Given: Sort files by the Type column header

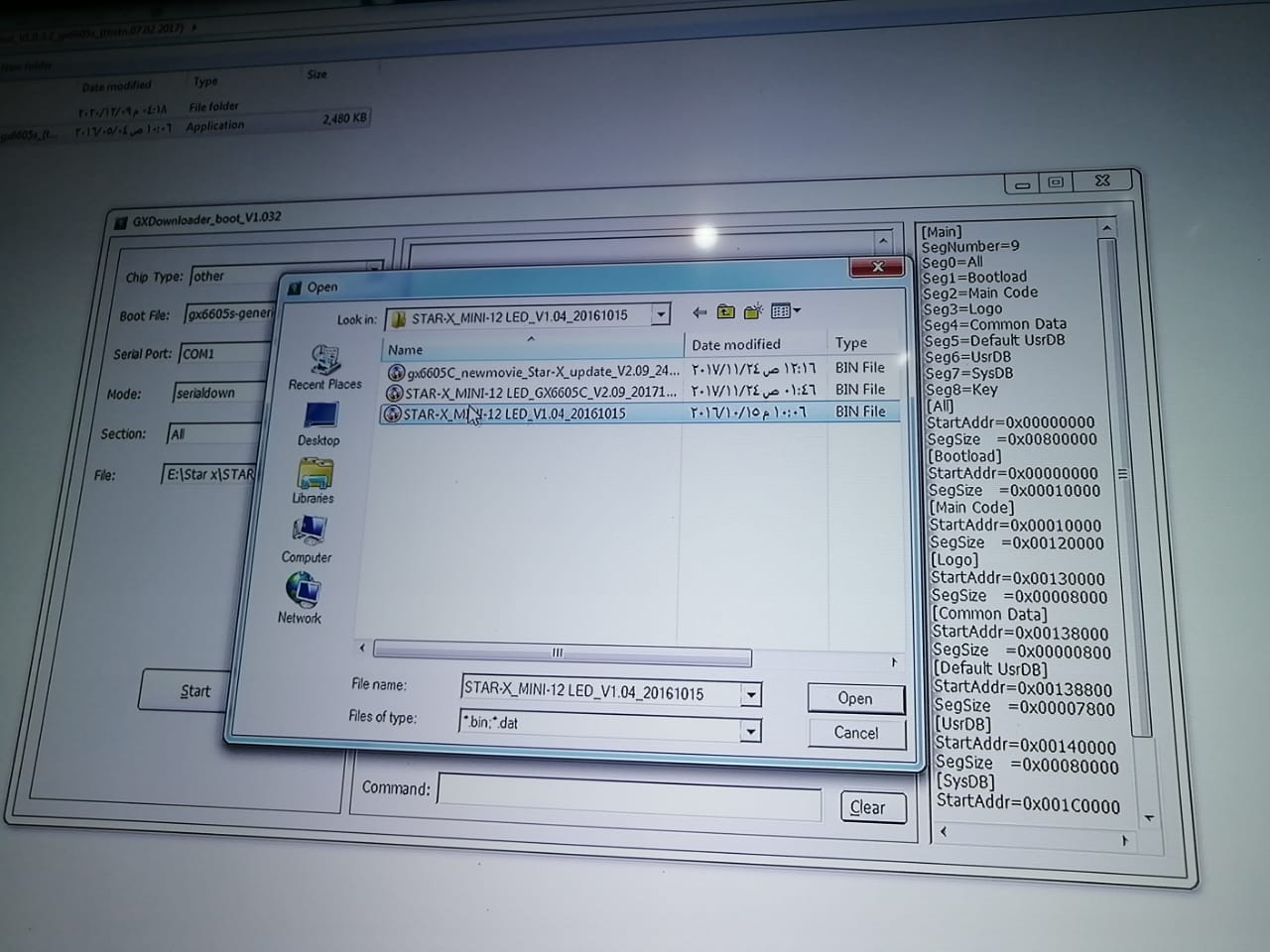Looking at the screenshot, I should (x=863, y=342).
